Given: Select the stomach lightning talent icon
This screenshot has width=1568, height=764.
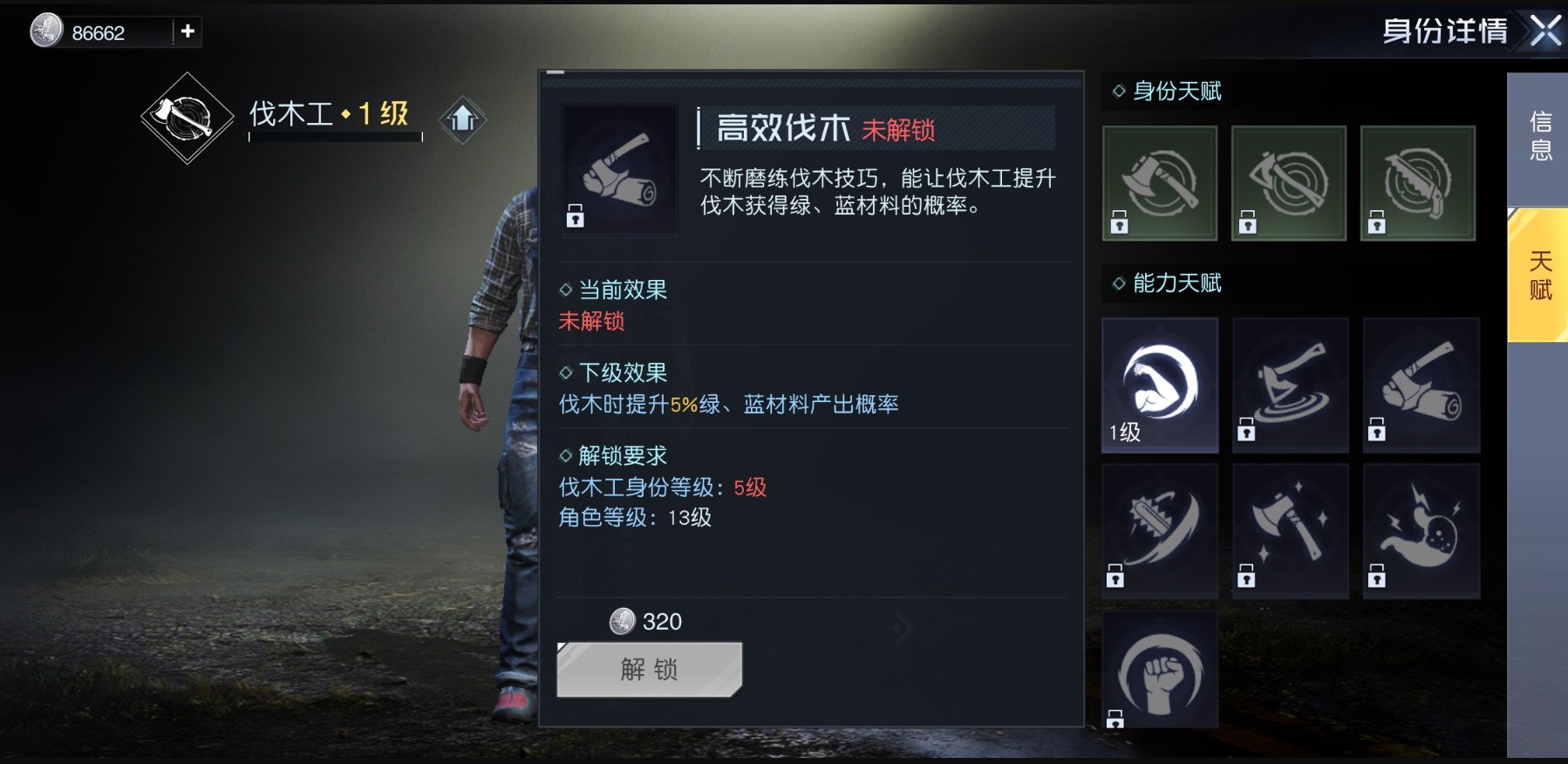Looking at the screenshot, I should (x=1421, y=531).
